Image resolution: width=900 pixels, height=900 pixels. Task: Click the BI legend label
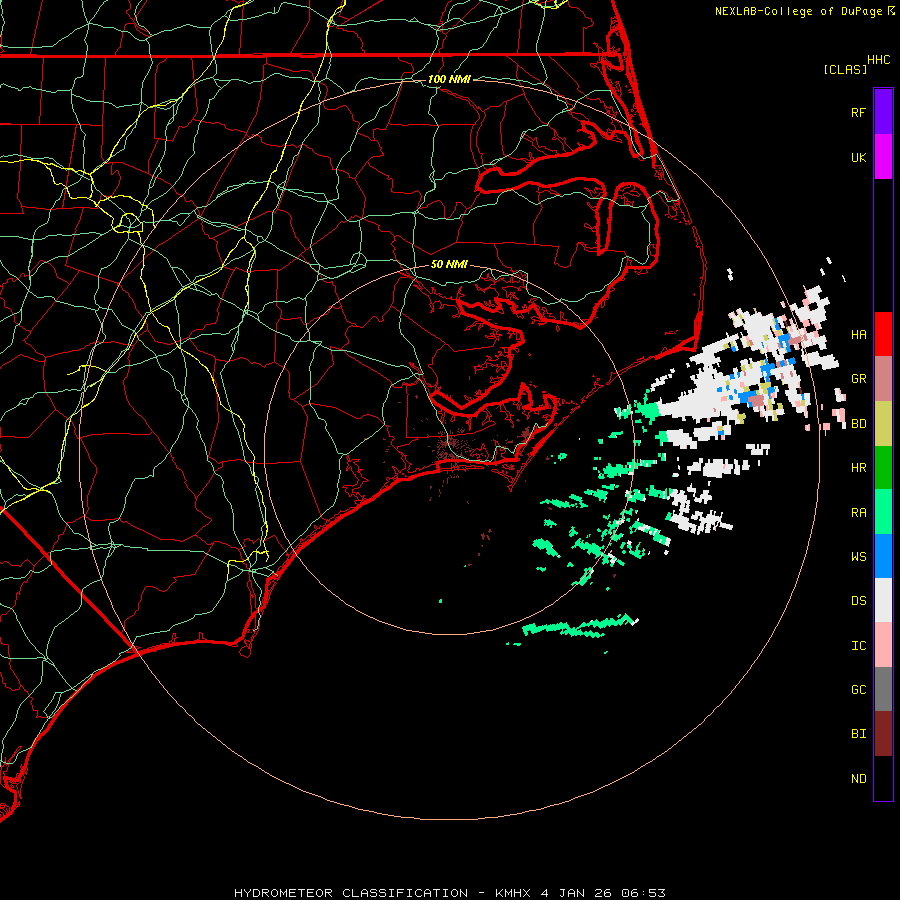(858, 734)
